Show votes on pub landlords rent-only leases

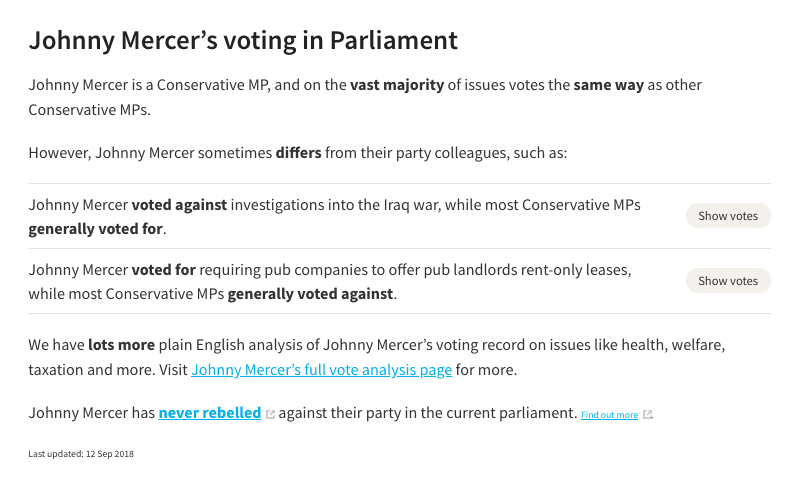click(728, 281)
